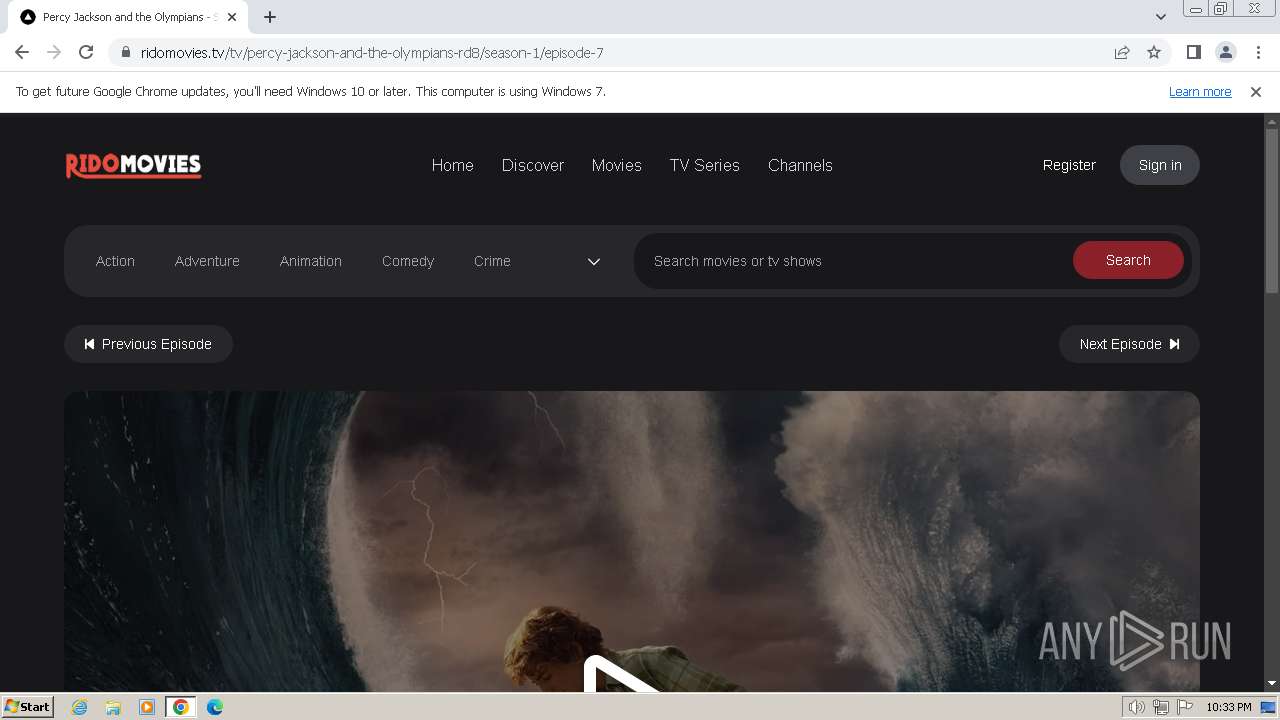This screenshot has width=1280, height=720.
Task: Open the Discover page
Action: (x=533, y=165)
